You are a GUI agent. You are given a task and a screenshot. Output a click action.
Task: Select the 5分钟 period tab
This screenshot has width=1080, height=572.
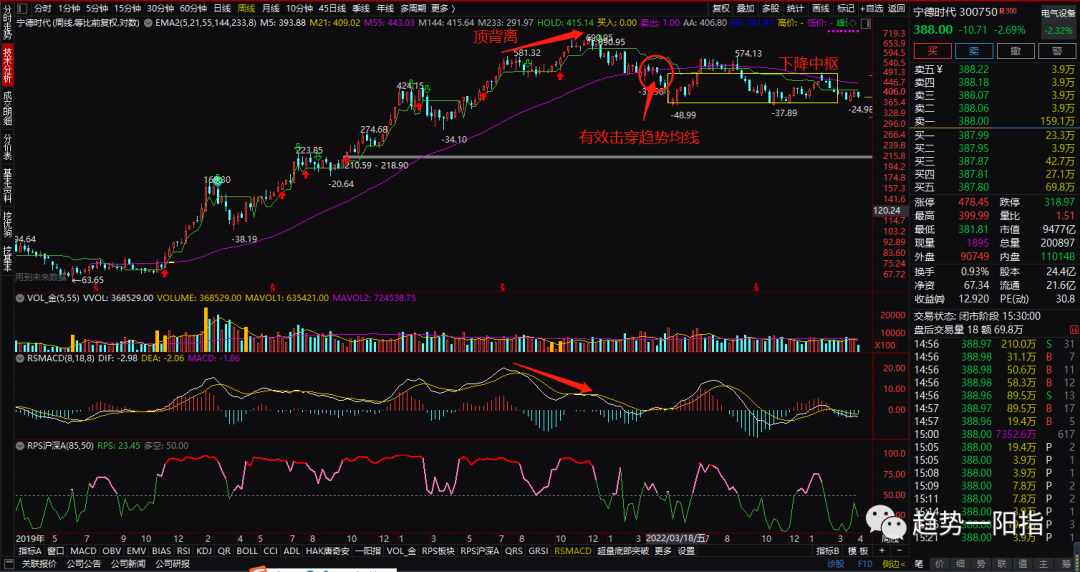coord(96,8)
